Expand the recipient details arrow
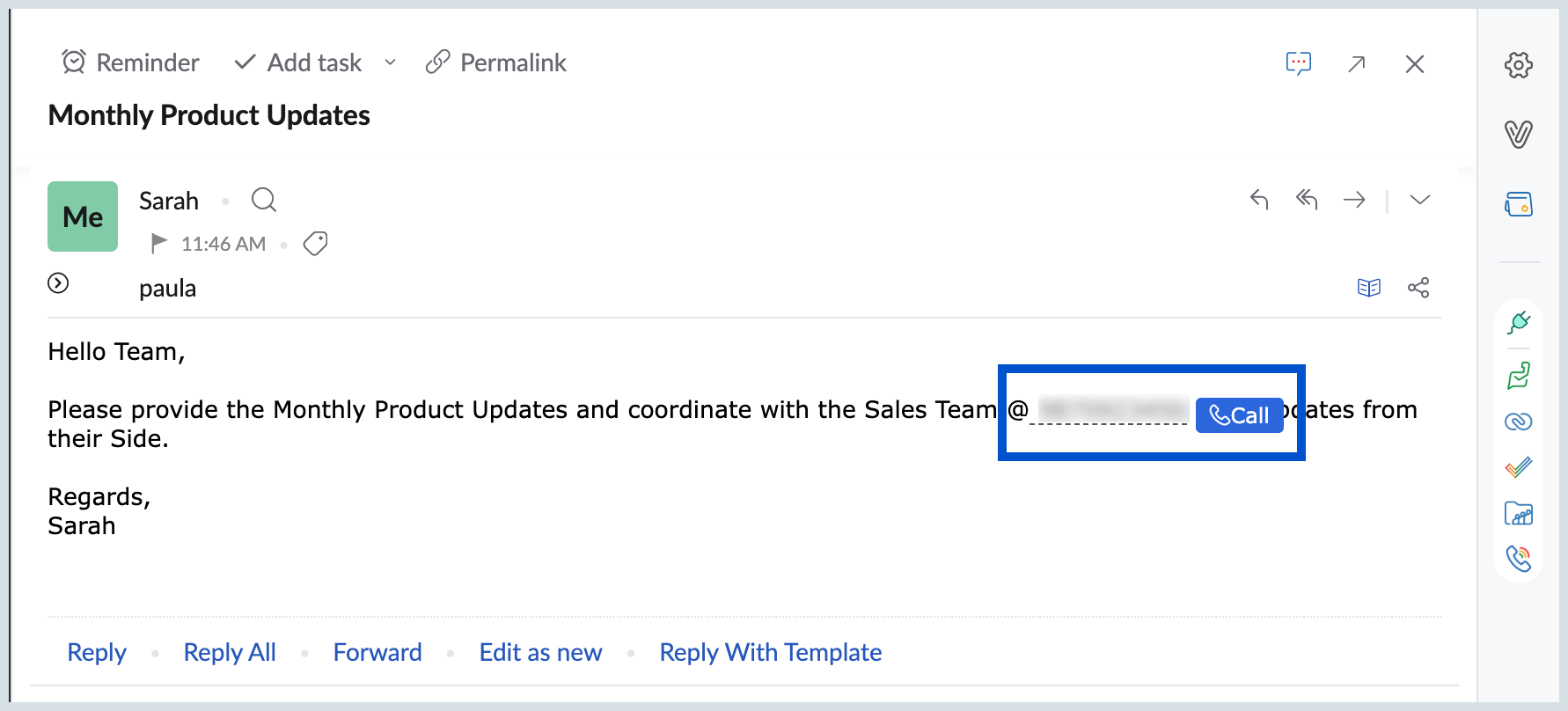 pos(58,282)
